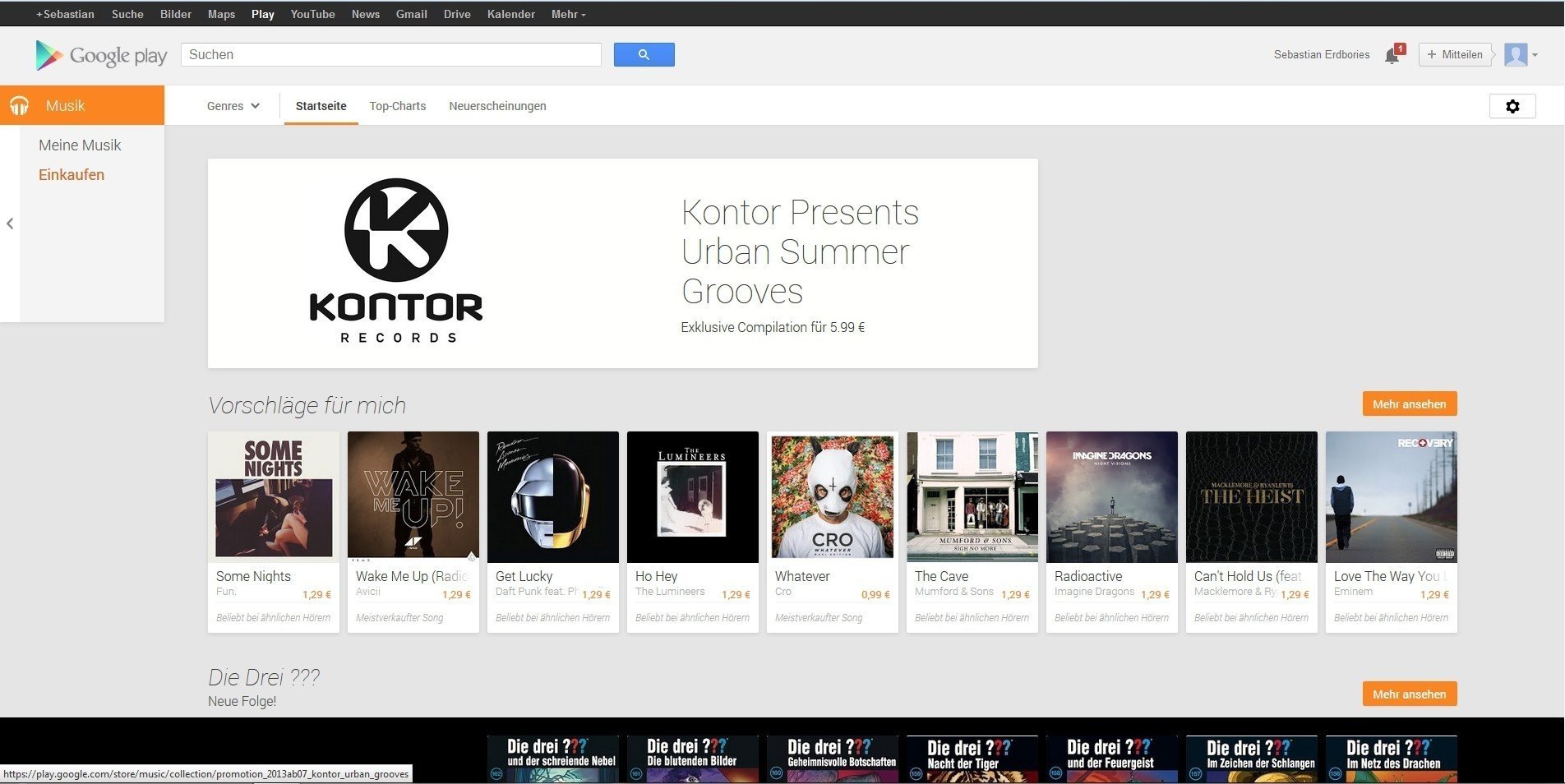Click the 1,29 € price of Radioactive

coord(1155,595)
